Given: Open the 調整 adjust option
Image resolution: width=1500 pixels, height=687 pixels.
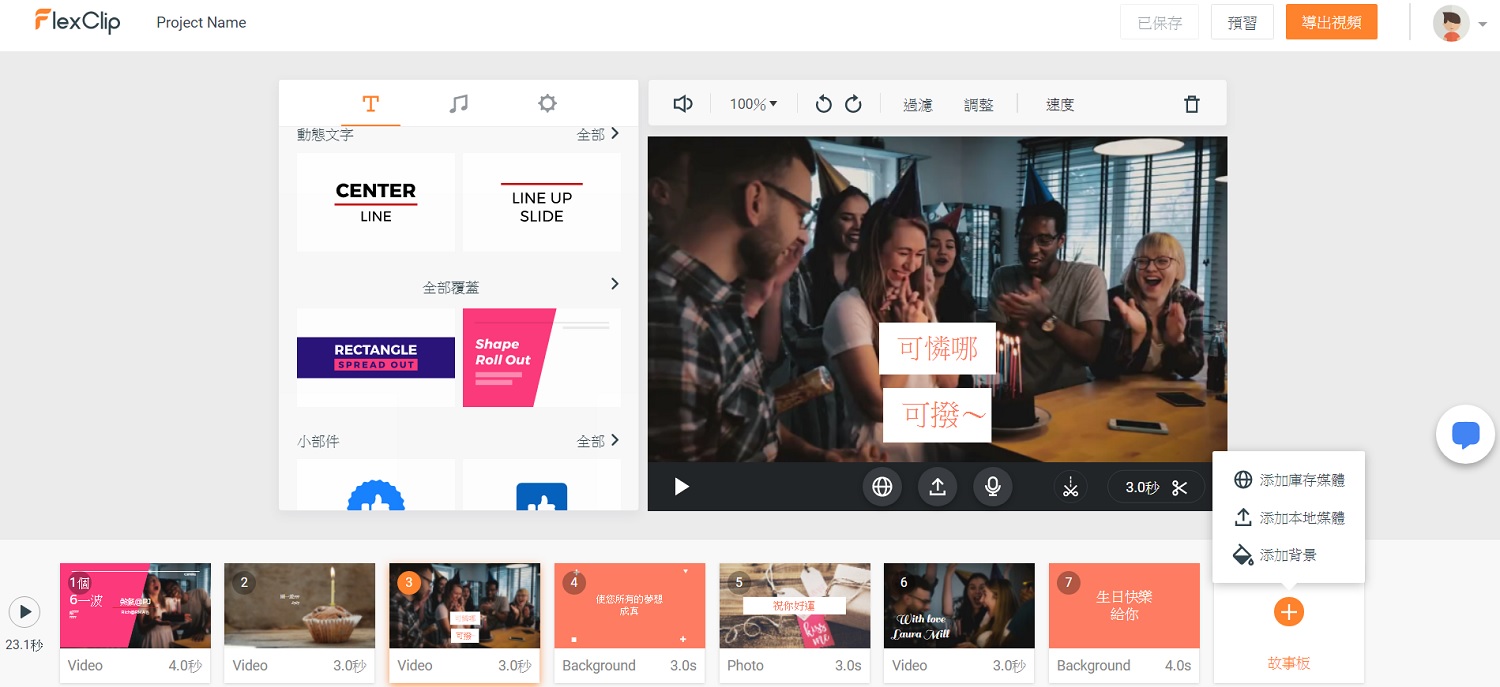Looking at the screenshot, I should (979, 104).
